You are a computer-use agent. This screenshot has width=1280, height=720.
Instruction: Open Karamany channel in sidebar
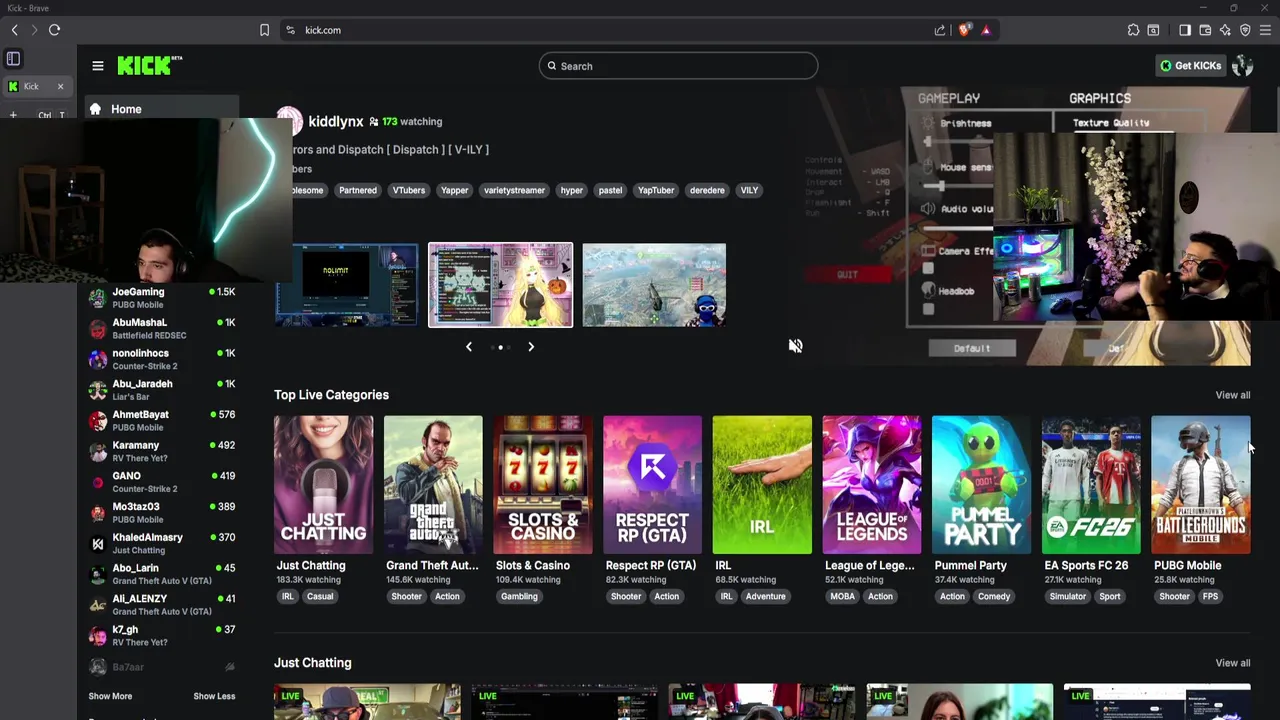[x=162, y=451]
